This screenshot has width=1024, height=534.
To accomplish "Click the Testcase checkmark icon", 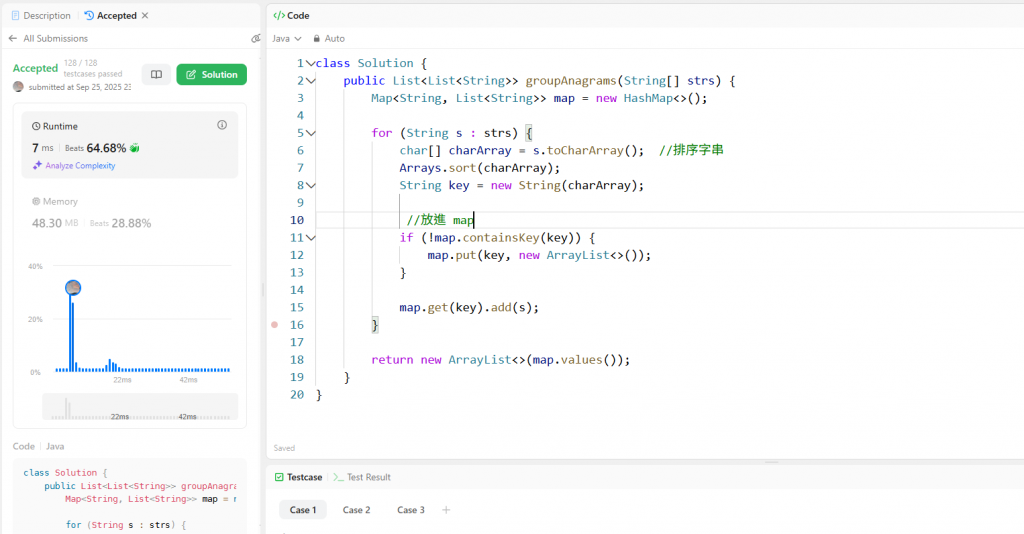I will 279,477.
